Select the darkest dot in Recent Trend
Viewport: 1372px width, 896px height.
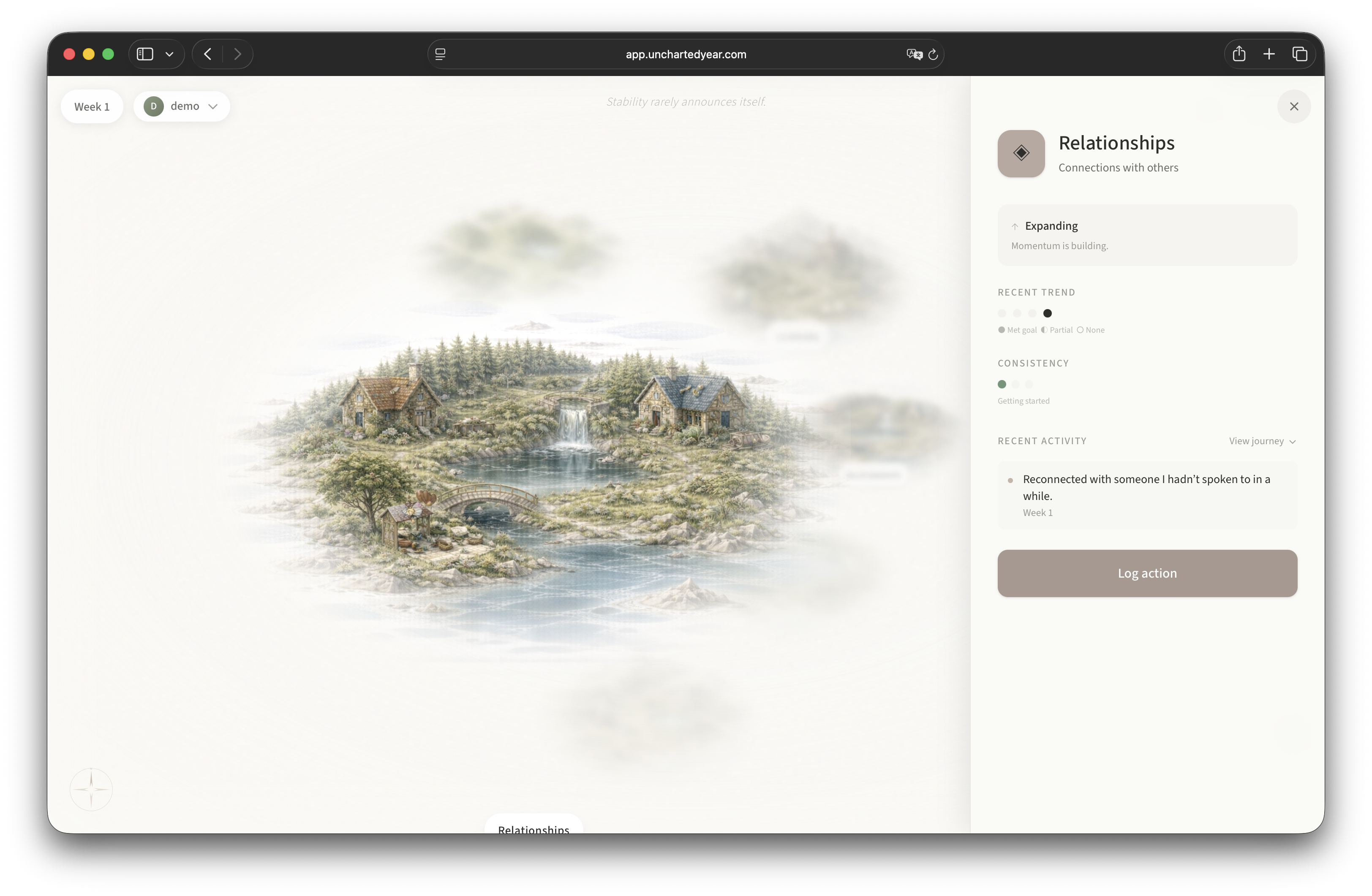pyautogui.click(x=1048, y=313)
